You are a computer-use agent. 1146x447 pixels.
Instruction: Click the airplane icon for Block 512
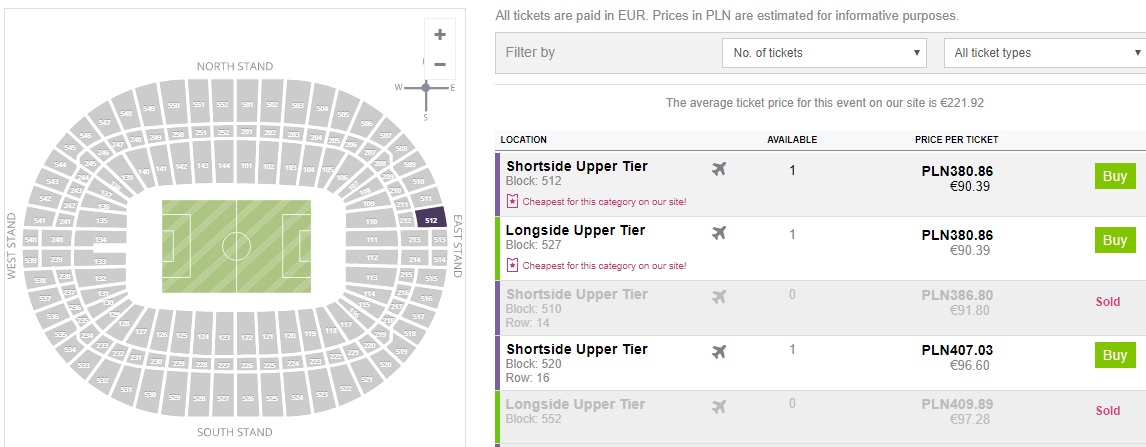click(719, 169)
